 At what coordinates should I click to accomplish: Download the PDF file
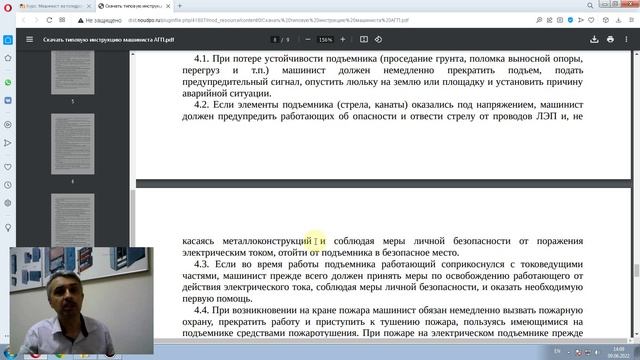pos(594,40)
